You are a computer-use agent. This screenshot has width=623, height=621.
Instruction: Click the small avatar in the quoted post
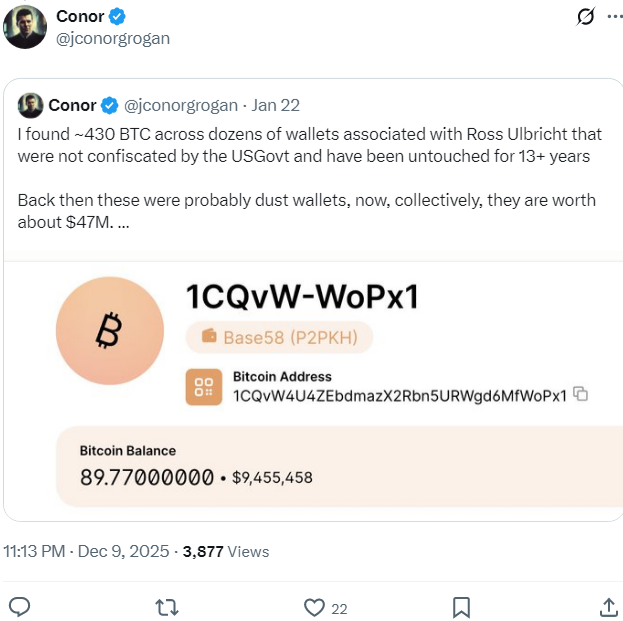click(x=30, y=105)
